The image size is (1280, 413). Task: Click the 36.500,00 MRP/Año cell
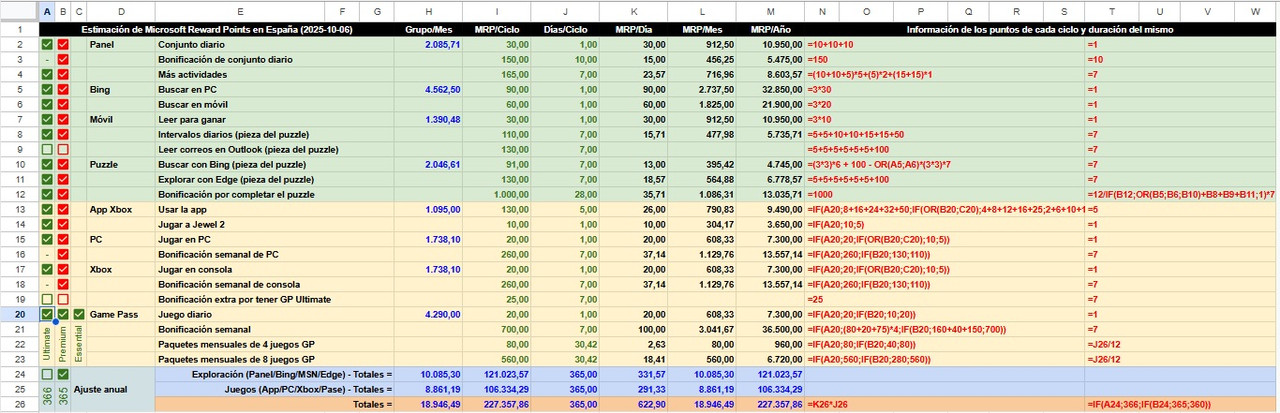[x=770, y=330]
